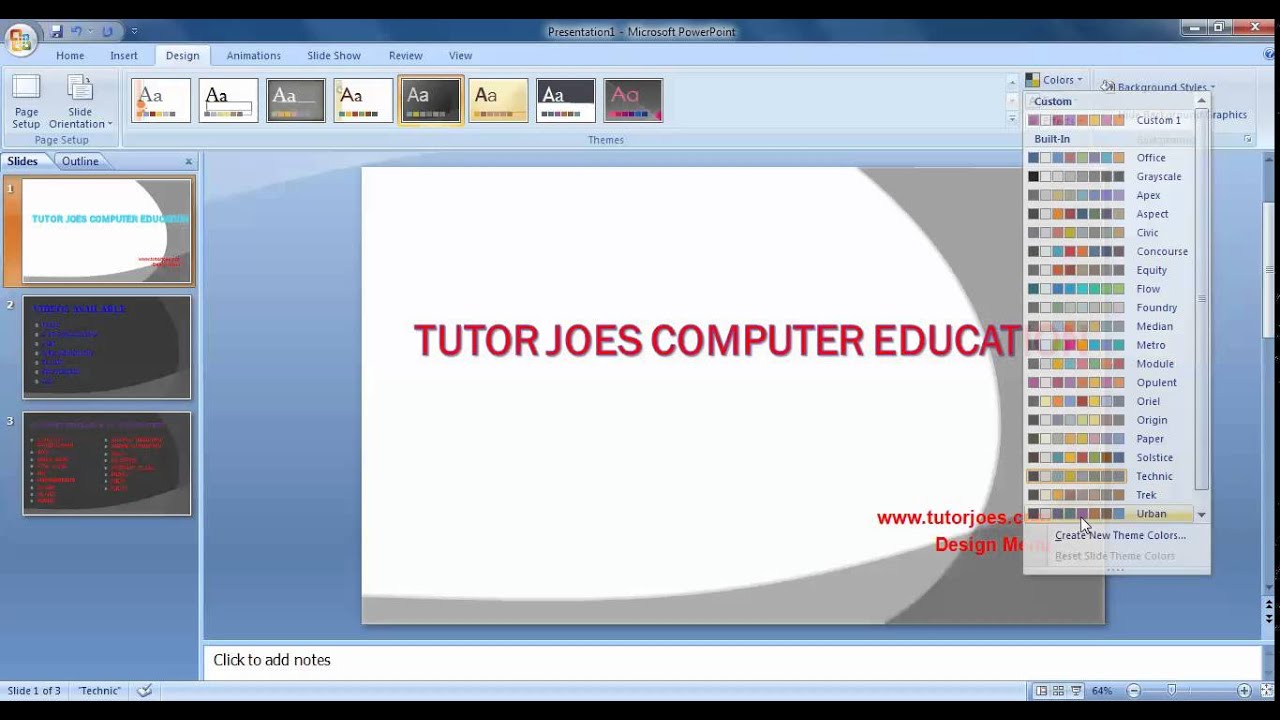Click the Save icon in Quick Access Toolbar
Image resolution: width=1280 pixels, height=720 pixels.
pos(57,32)
